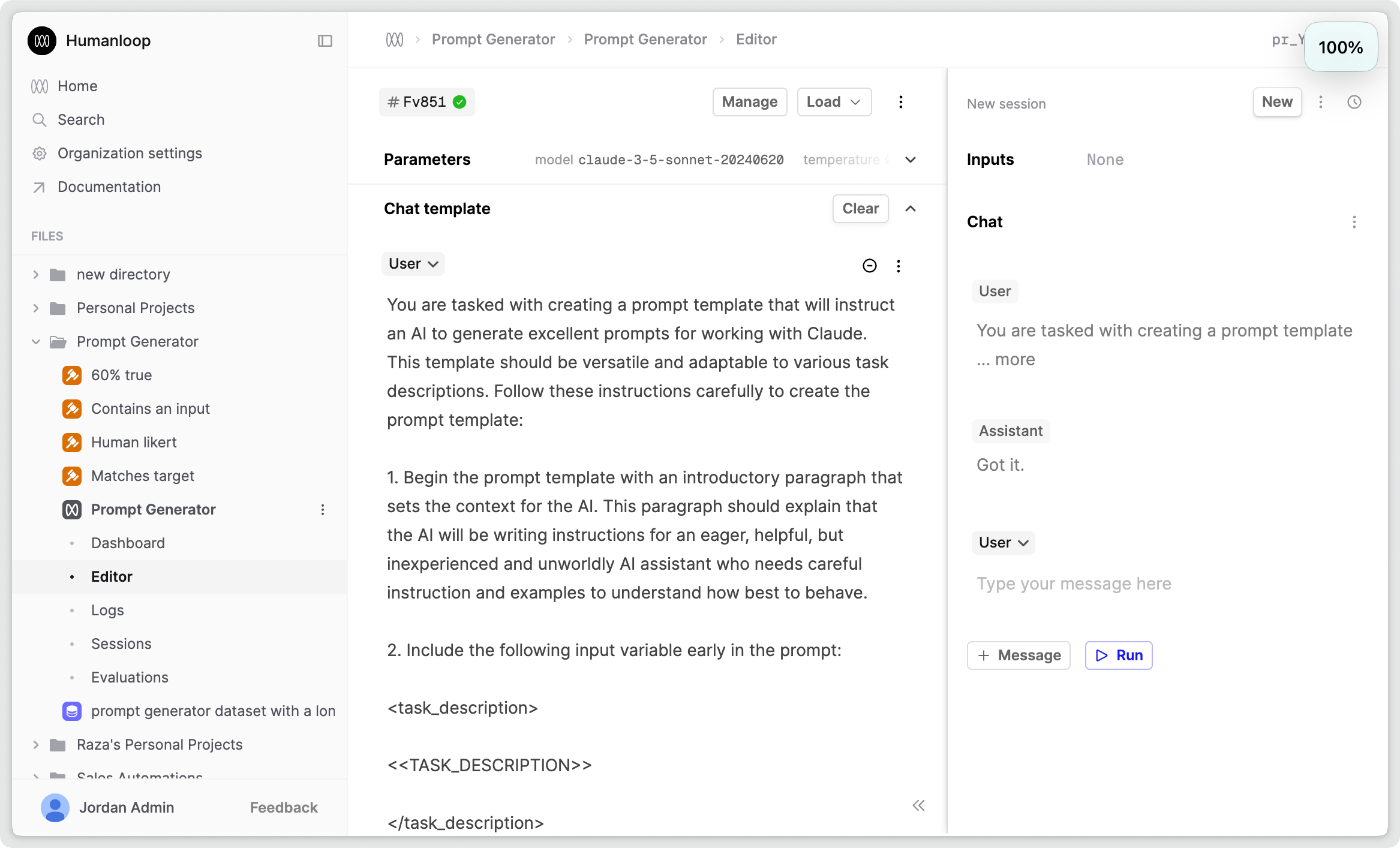Viewport: 1400px width, 848px height.
Task: Collapse the Chat template section
Action: 911,209
